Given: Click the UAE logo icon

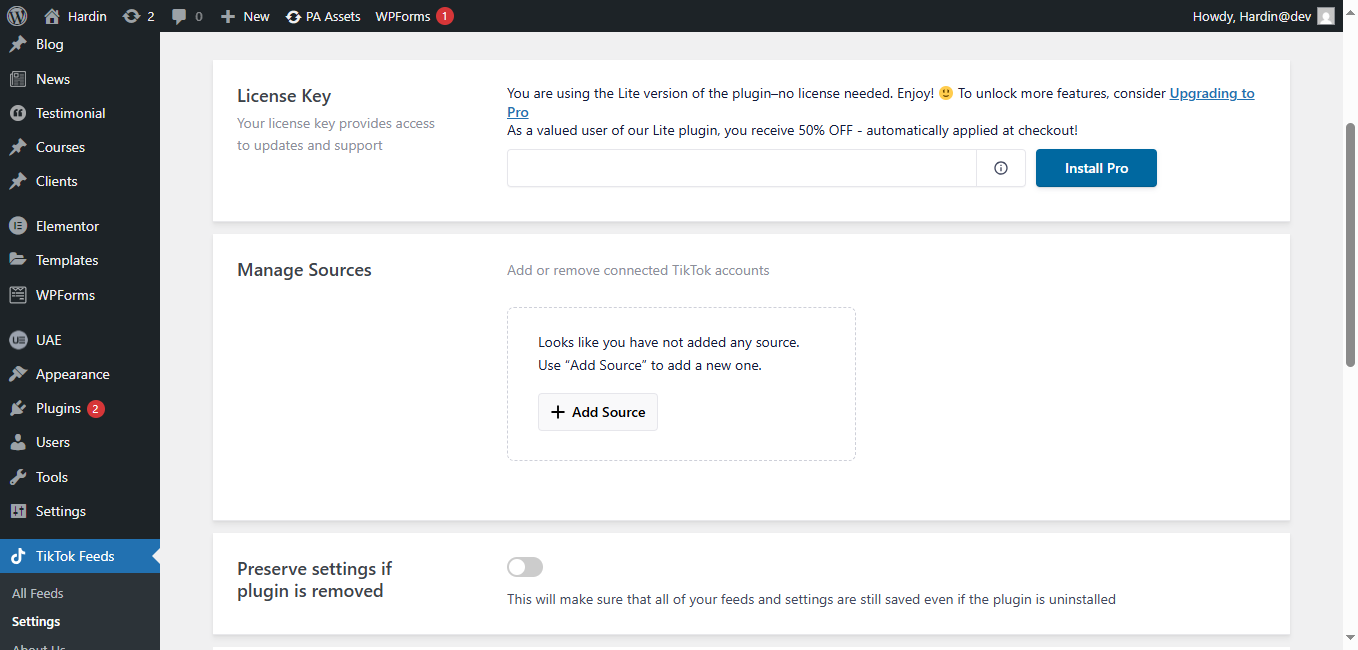Looking at the screenshot, I should pos(18,340).
